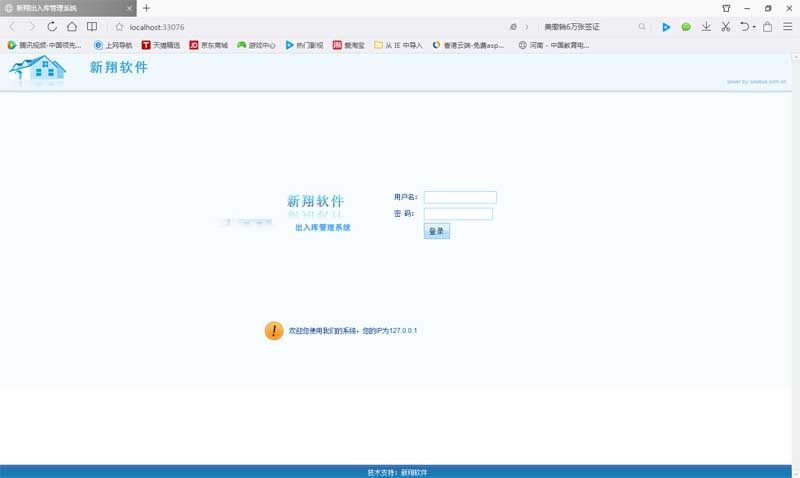Open the downloads arrow icon
Viewport: 800px width, 478px height.
coord(706,27)
